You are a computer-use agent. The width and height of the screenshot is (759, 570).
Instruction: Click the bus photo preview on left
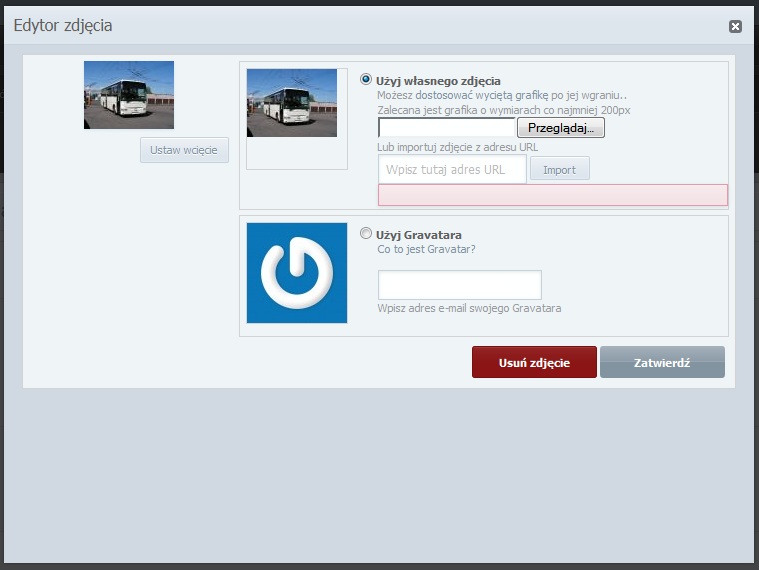tap(129, 95)
